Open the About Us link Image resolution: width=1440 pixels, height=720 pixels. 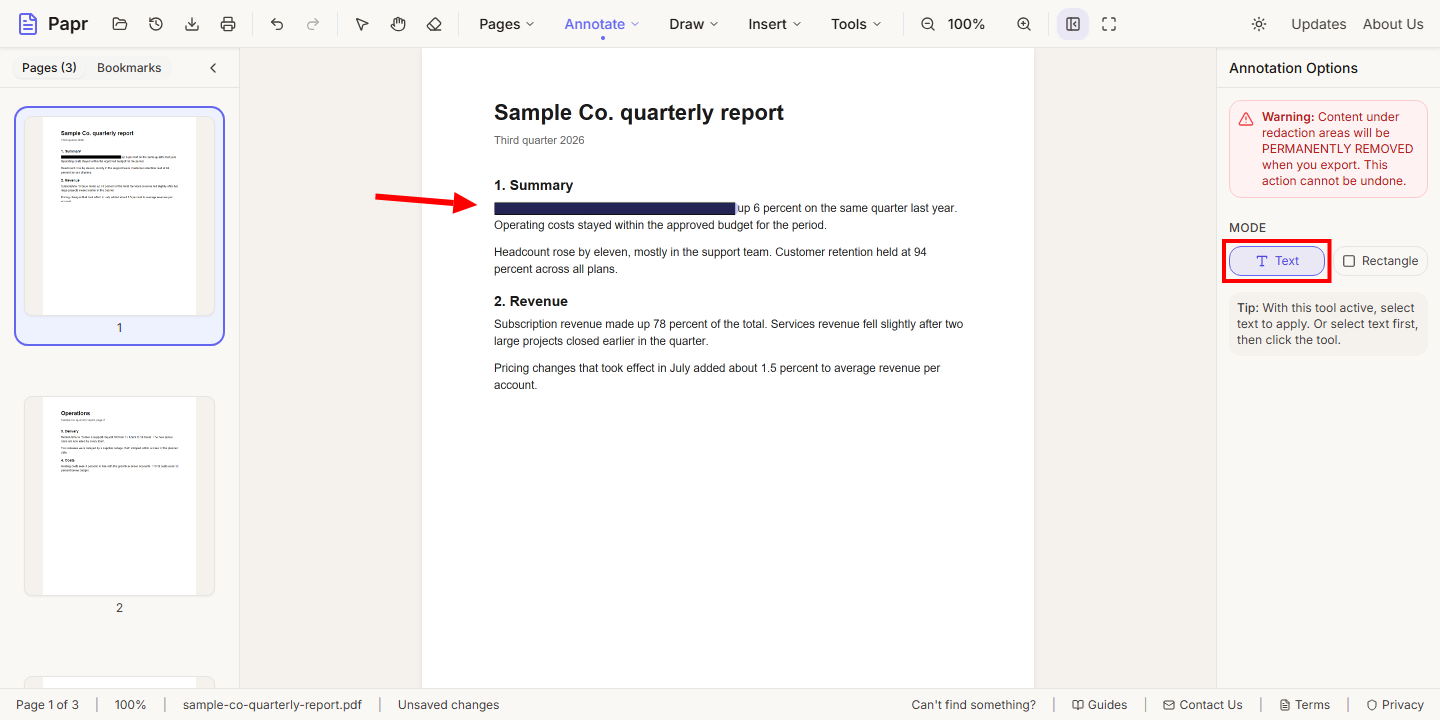[x=1393, y=24]
